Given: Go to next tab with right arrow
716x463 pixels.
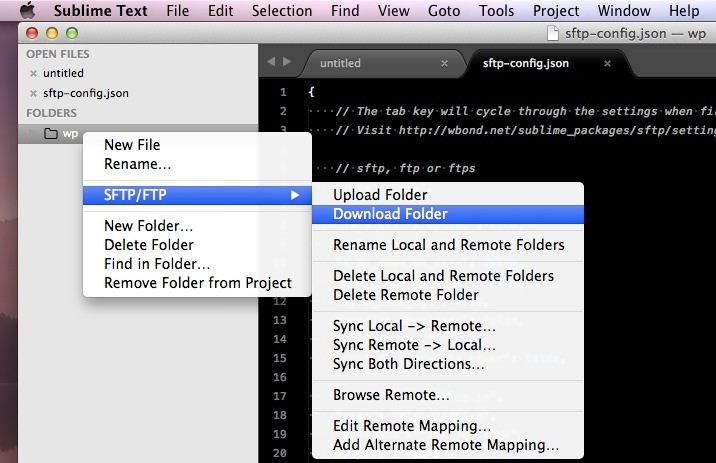Looking at the screenshot, I should point(287,61).
